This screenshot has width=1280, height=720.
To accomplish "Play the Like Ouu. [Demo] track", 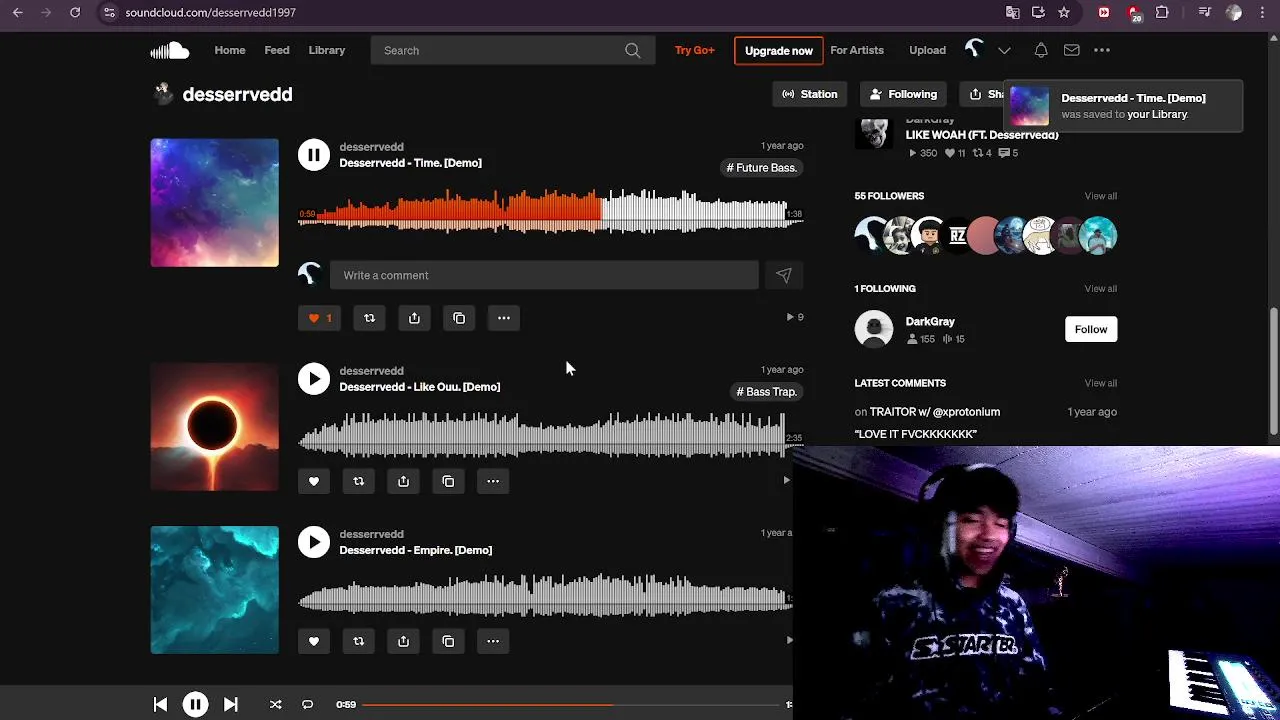I will coord(313,378).
